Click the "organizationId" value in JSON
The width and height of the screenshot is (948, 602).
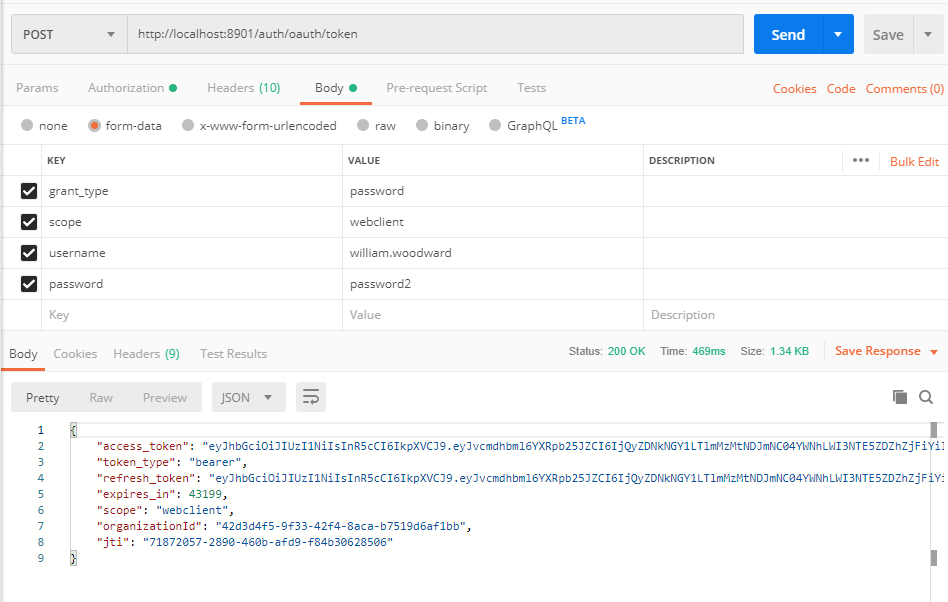point(340,526)
